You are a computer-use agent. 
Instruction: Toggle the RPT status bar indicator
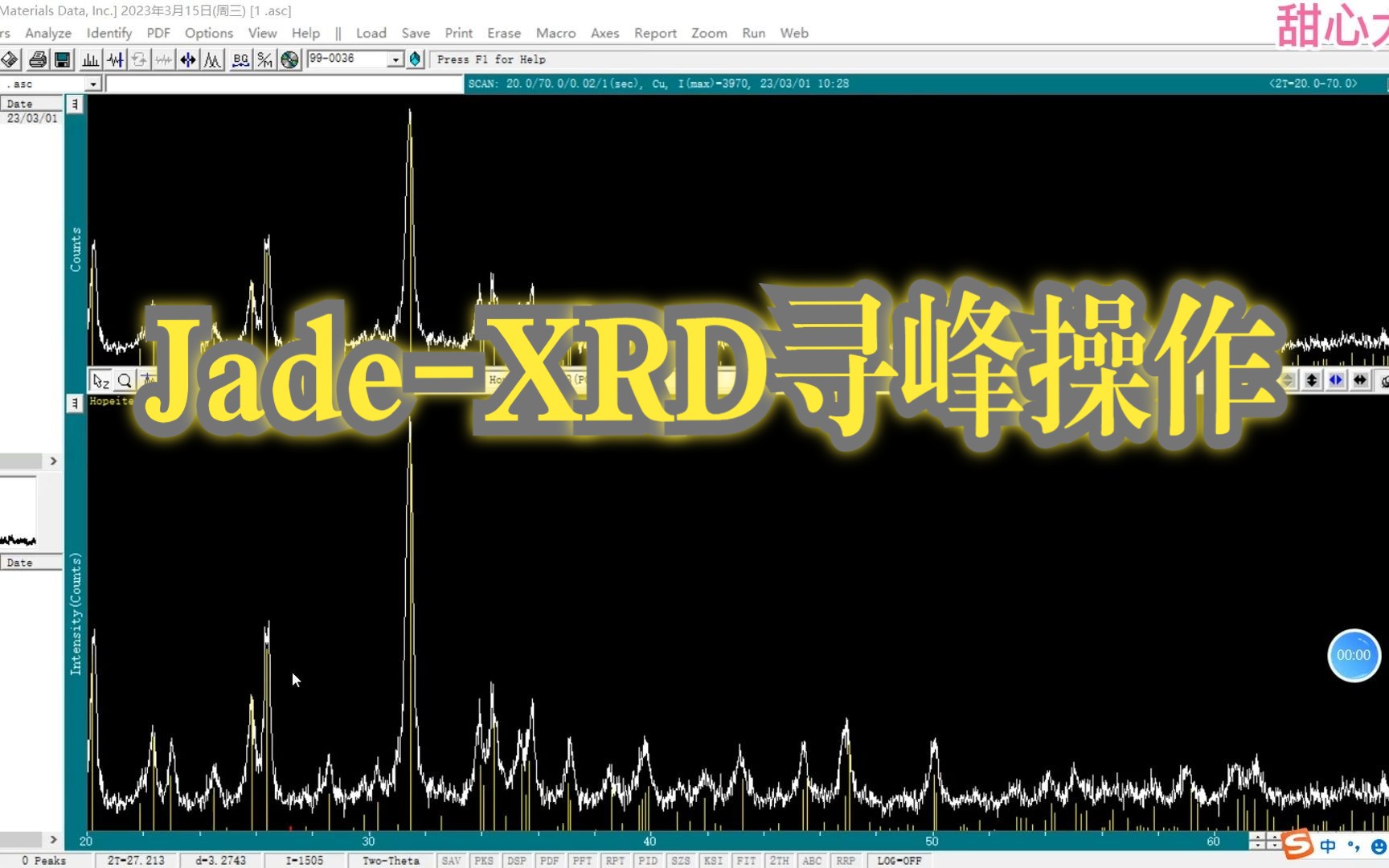pos(615,861)
